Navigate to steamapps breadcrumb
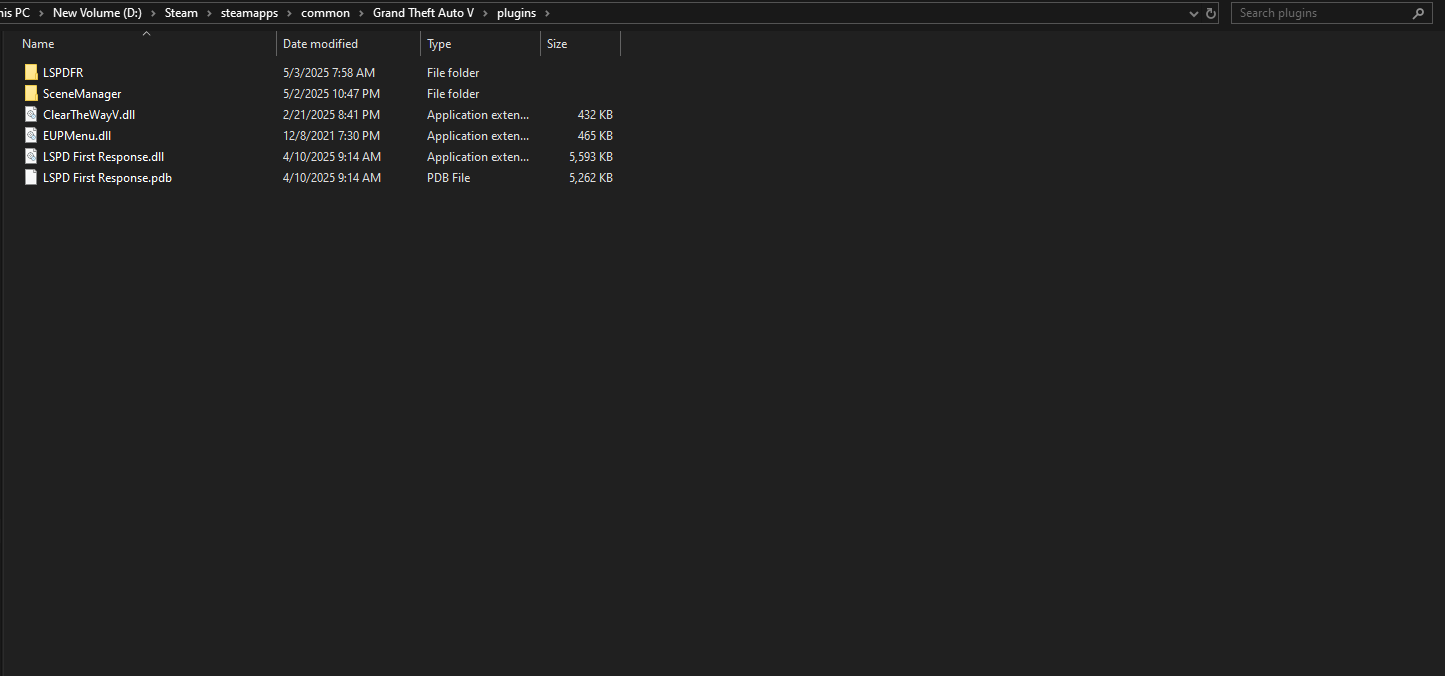Viewport: 1445px width, 676px height. pyautogui.click(x=250, y=13)
